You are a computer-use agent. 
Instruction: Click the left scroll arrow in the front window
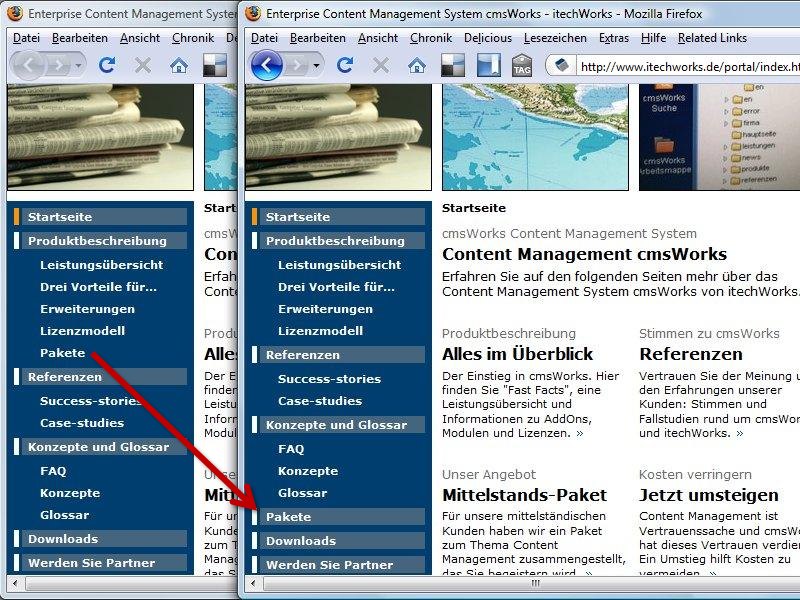253,583
